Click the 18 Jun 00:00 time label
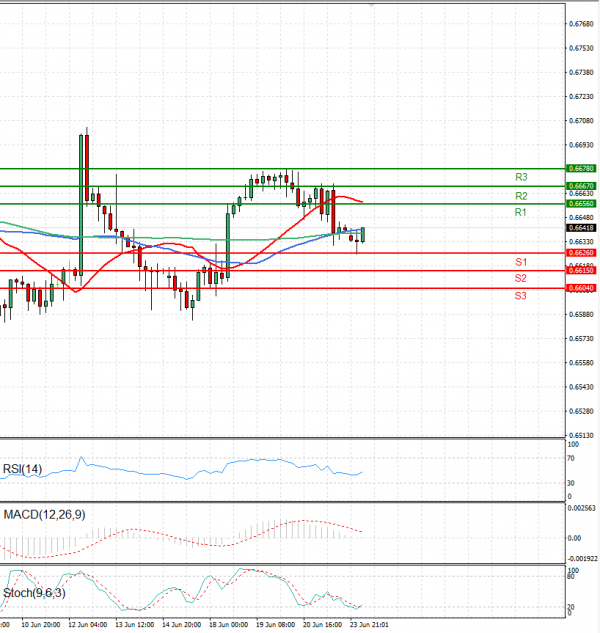Image resolution: width=600 pixels, height=633 pixels. (229, 625)
